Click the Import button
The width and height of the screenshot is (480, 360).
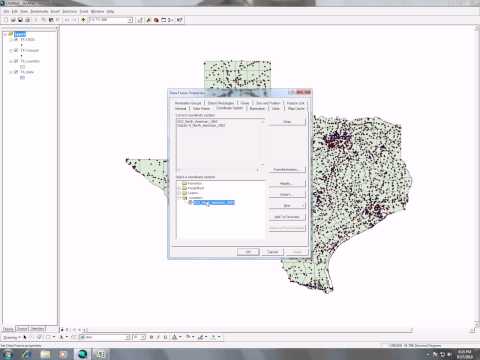pos(287,194)
